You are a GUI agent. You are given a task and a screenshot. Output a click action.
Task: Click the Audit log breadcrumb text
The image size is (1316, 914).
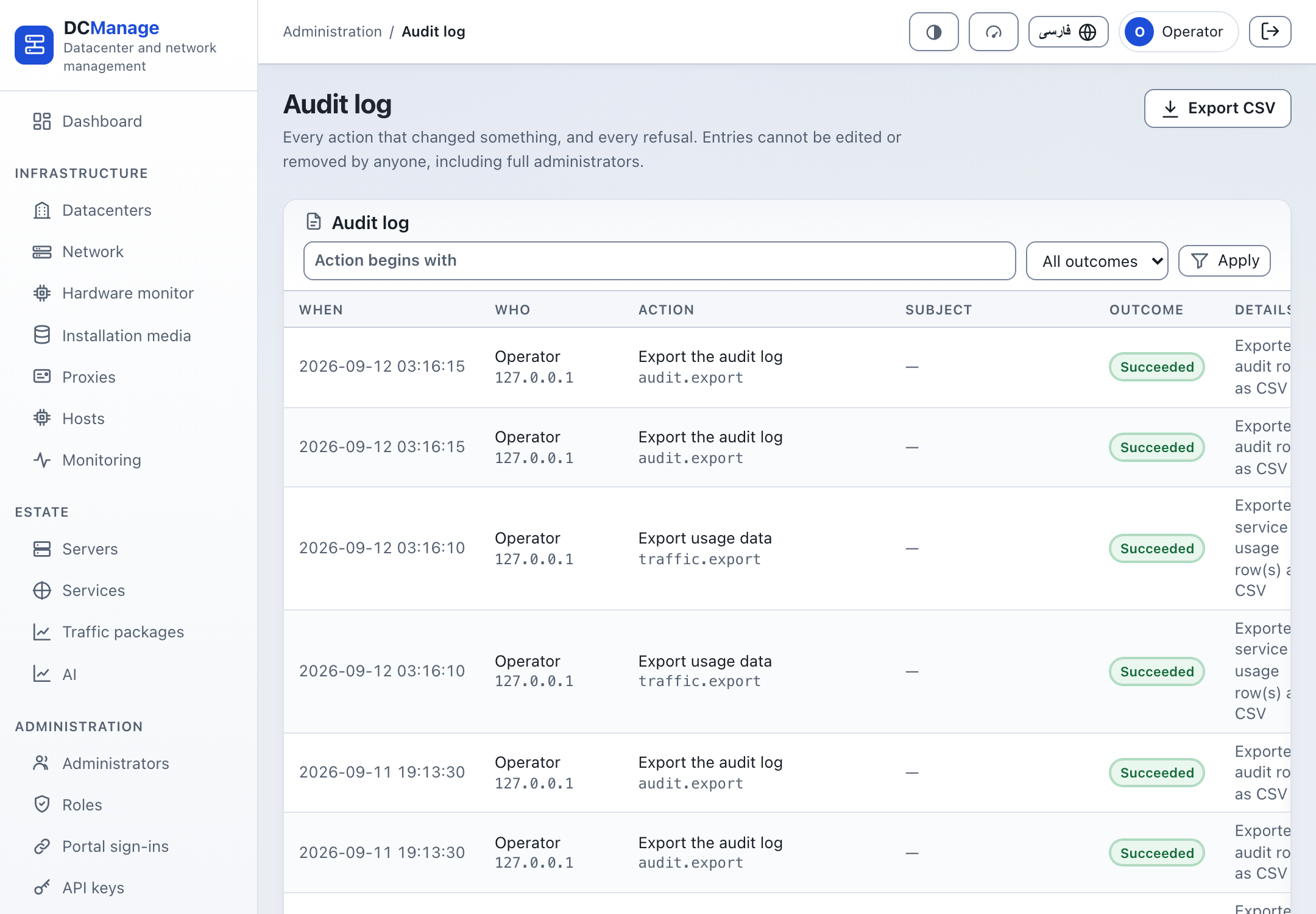tap(433, 32)
